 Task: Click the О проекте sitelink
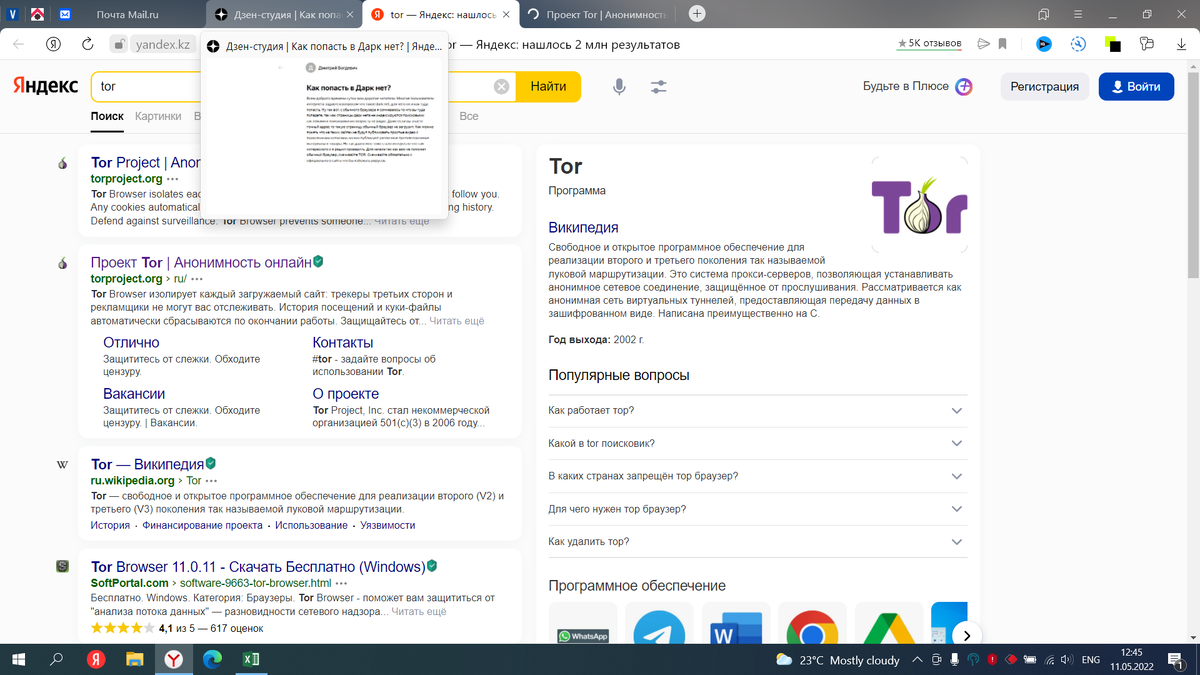(x=346, y=394)
